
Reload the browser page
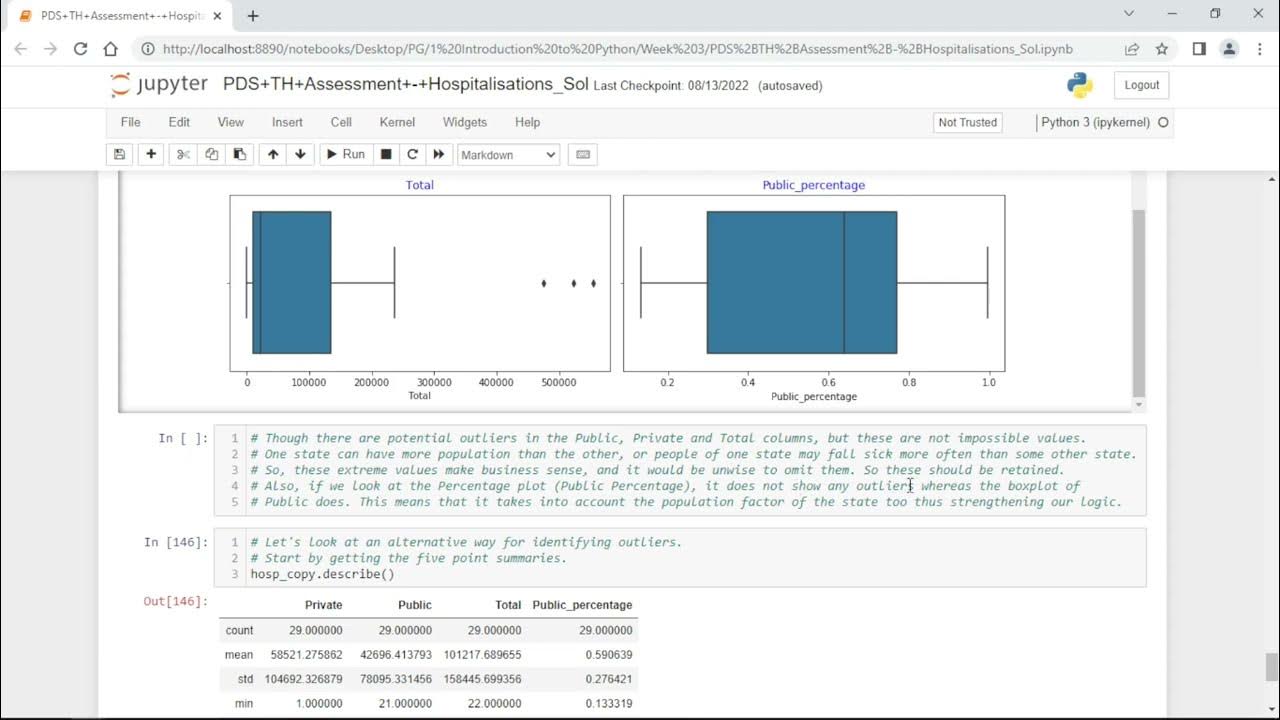81,49
